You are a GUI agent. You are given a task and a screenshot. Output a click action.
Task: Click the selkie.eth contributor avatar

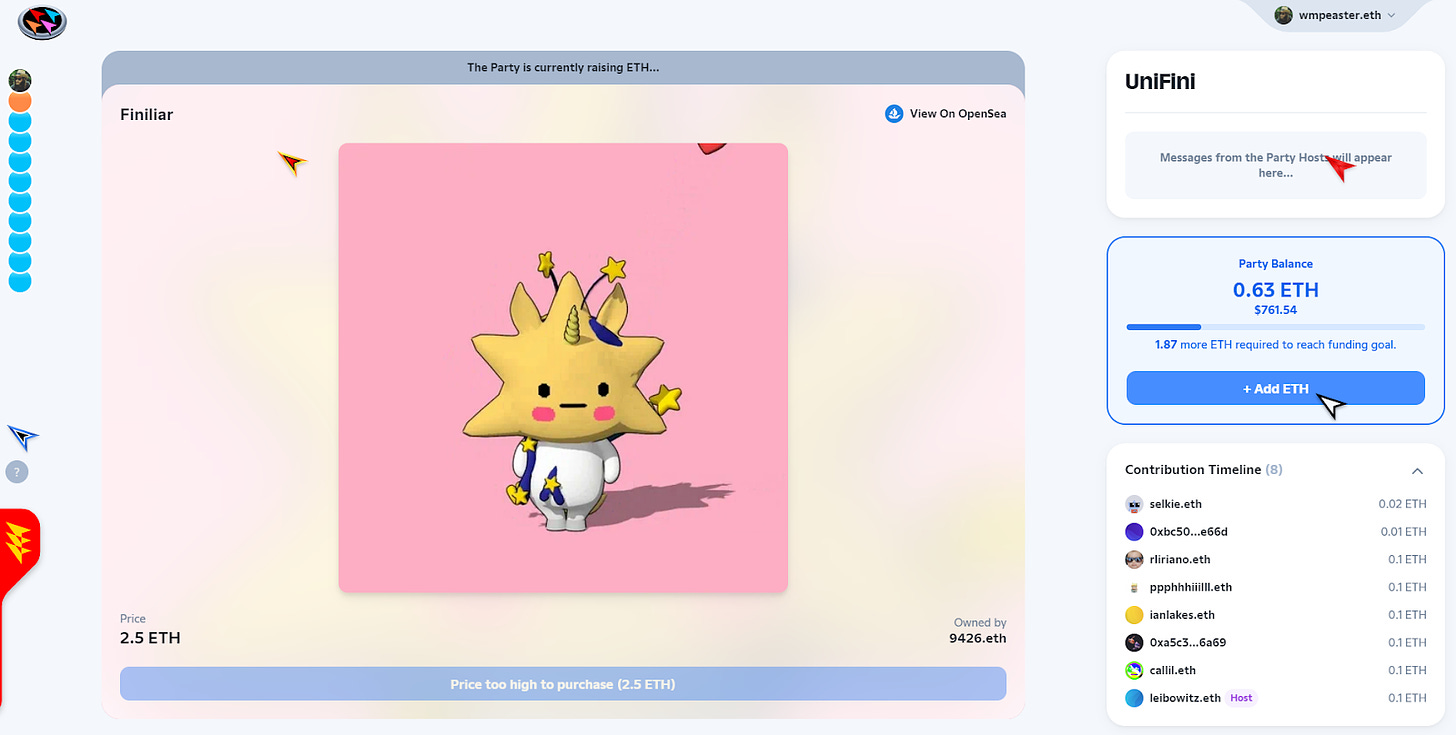[1134, 504]
